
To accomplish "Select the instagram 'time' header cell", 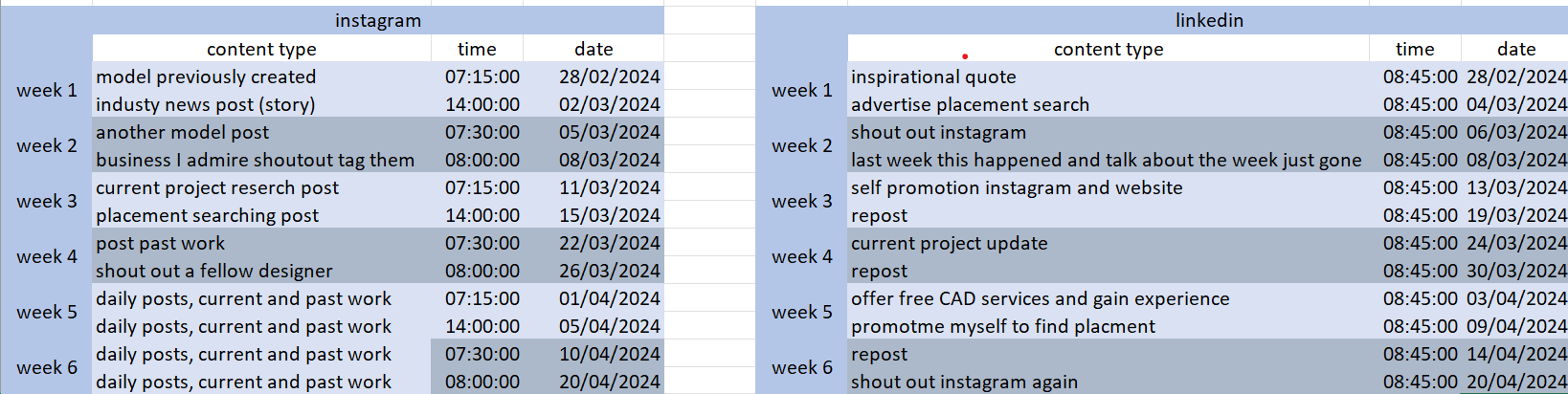I will click(477, 49).
